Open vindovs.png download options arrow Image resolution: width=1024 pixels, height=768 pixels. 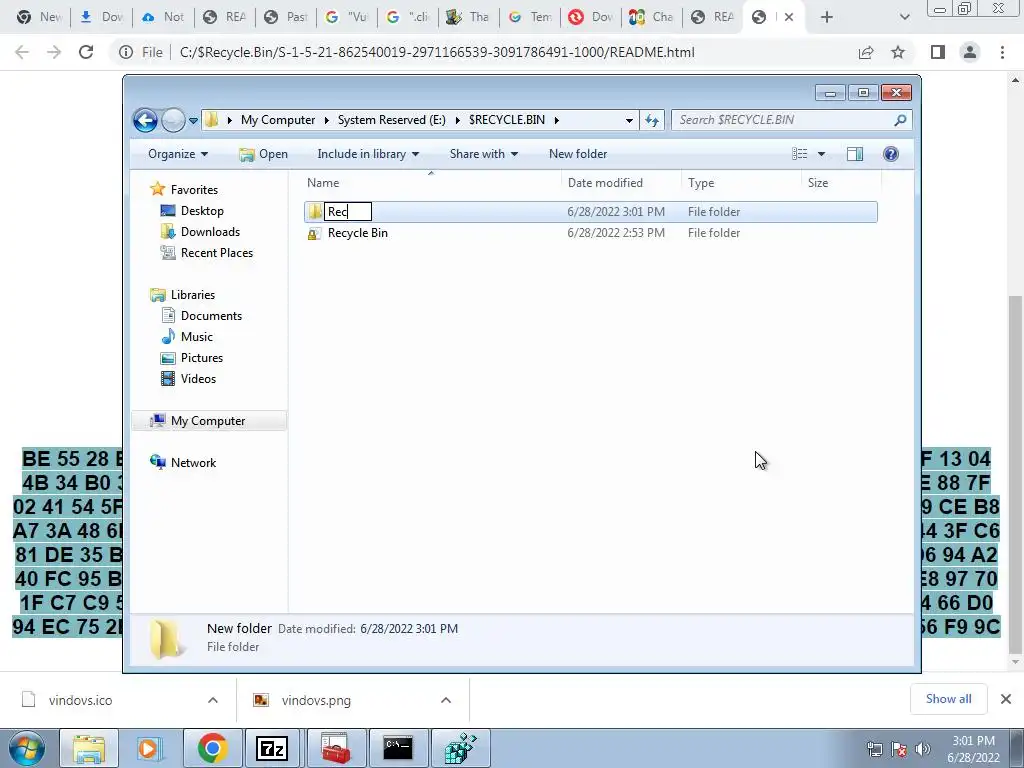446,700
